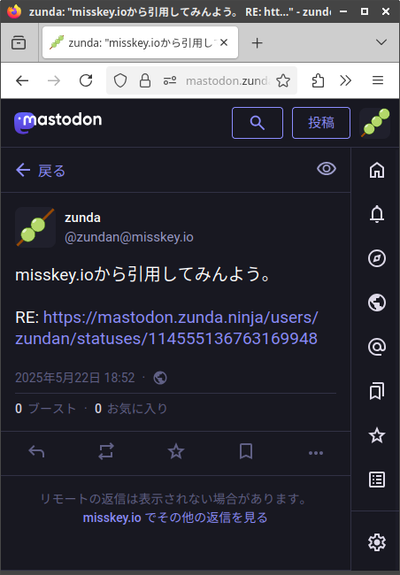Open Firefox hamburger application menu

pos(378,80)
